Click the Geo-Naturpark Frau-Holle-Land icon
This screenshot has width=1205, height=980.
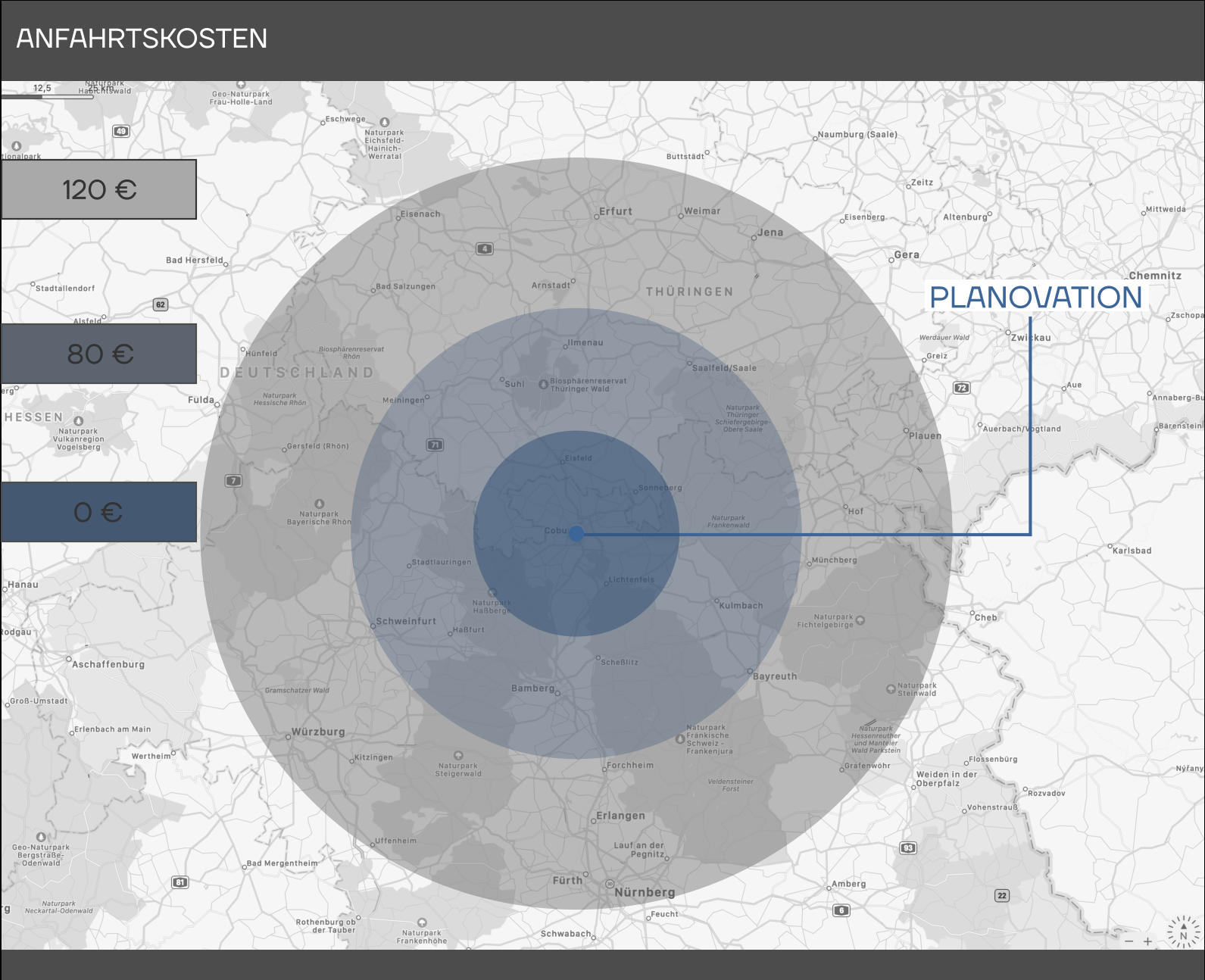[x=241, y=85]
